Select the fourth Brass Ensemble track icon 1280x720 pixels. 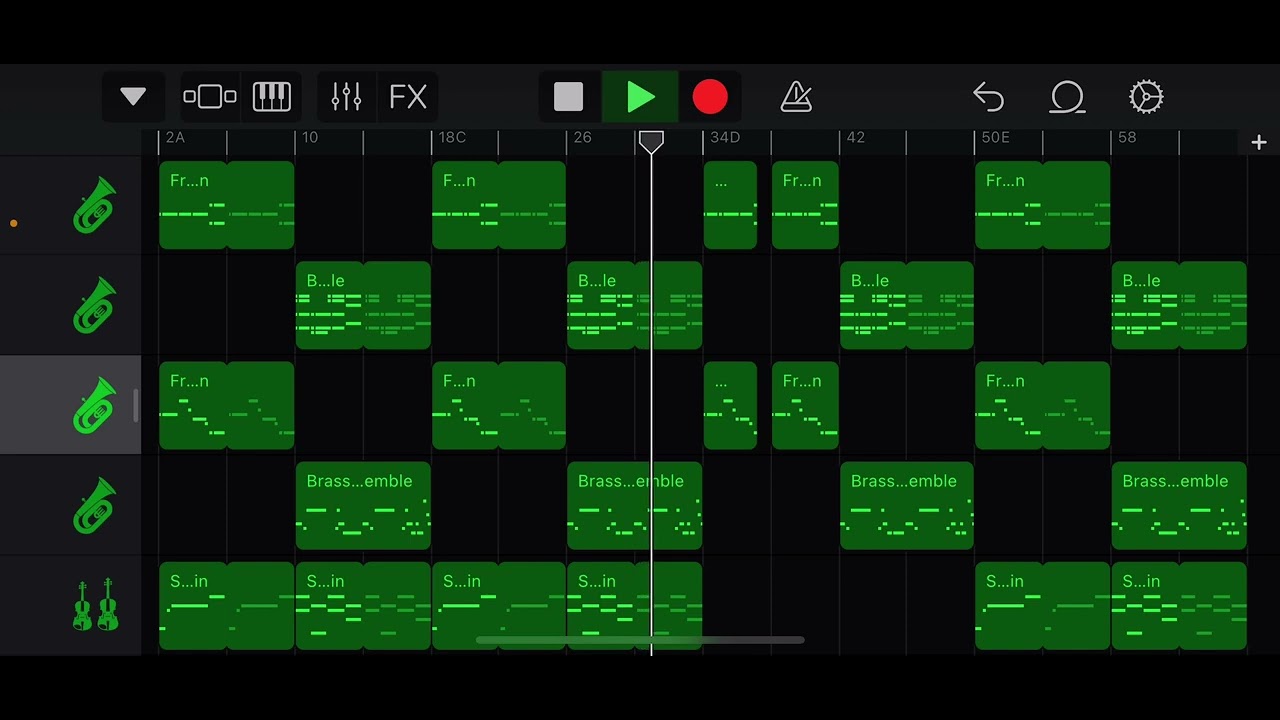[x=95, y=505]
